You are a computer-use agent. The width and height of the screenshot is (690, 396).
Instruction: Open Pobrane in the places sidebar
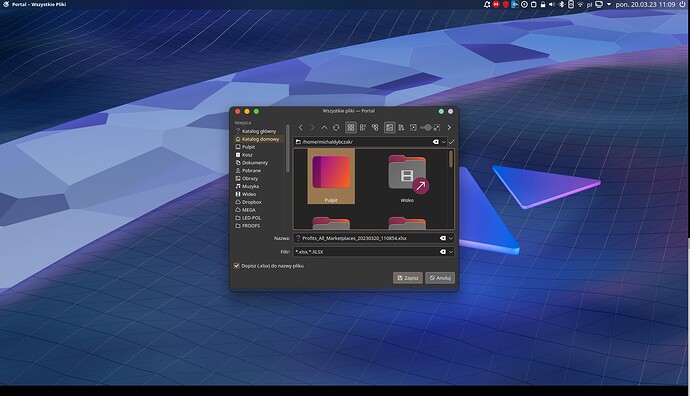point(259,171)
